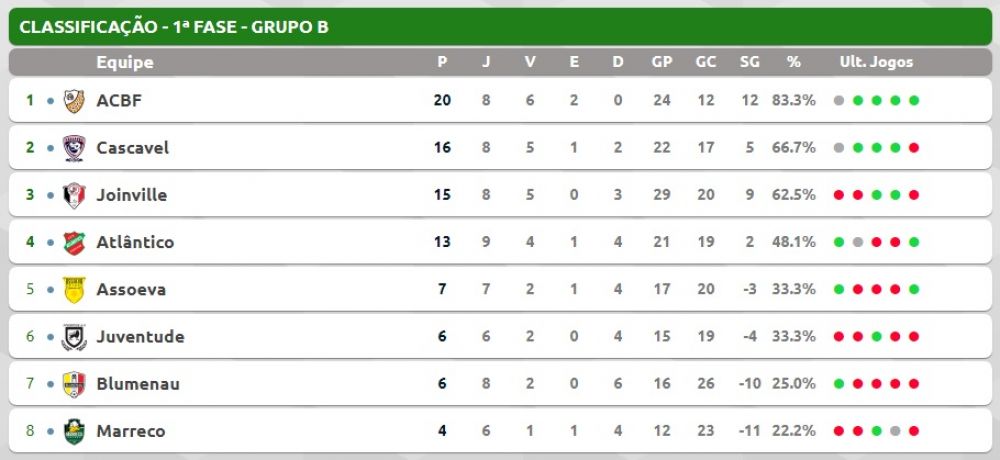The width and height of the screenshot is (1000, 460).
Task: Click the Equipe column header
Action: 125,63
